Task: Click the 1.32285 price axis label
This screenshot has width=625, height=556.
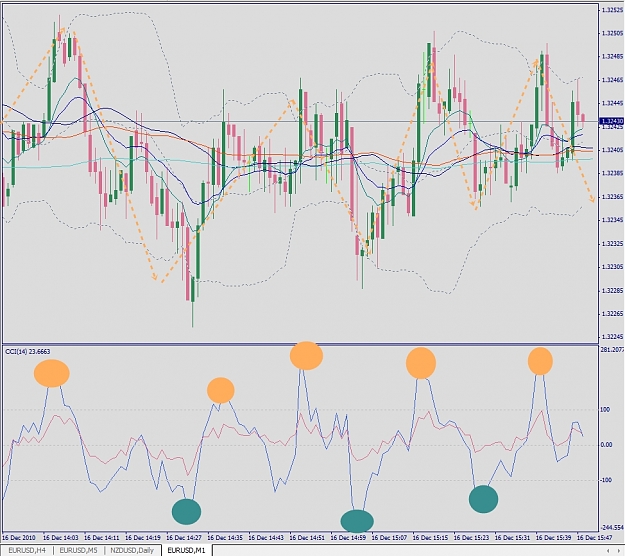Action: coord(612,290)
